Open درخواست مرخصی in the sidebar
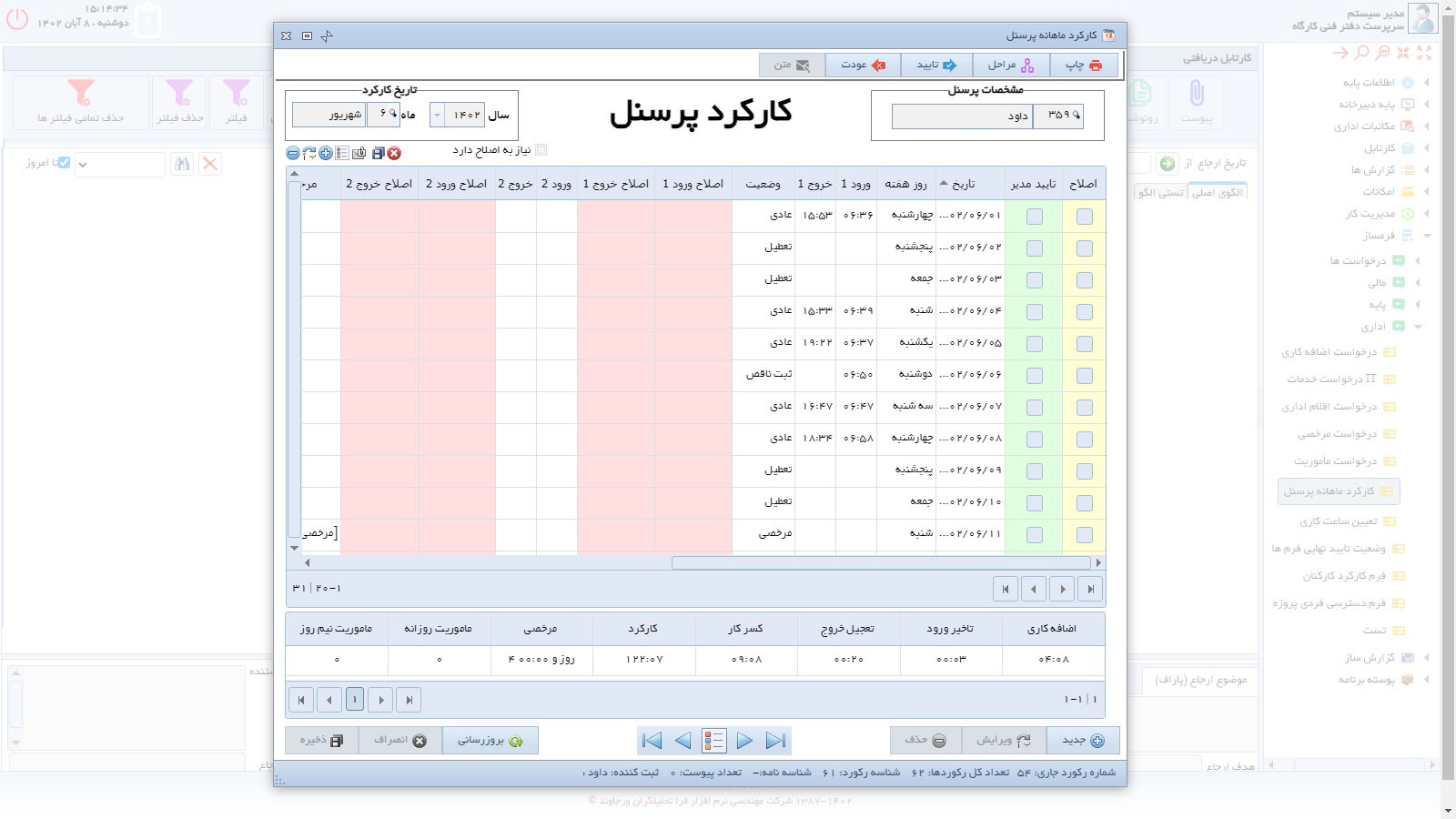This screenshot has height=819, width=1456. (x=1346, y=434)
